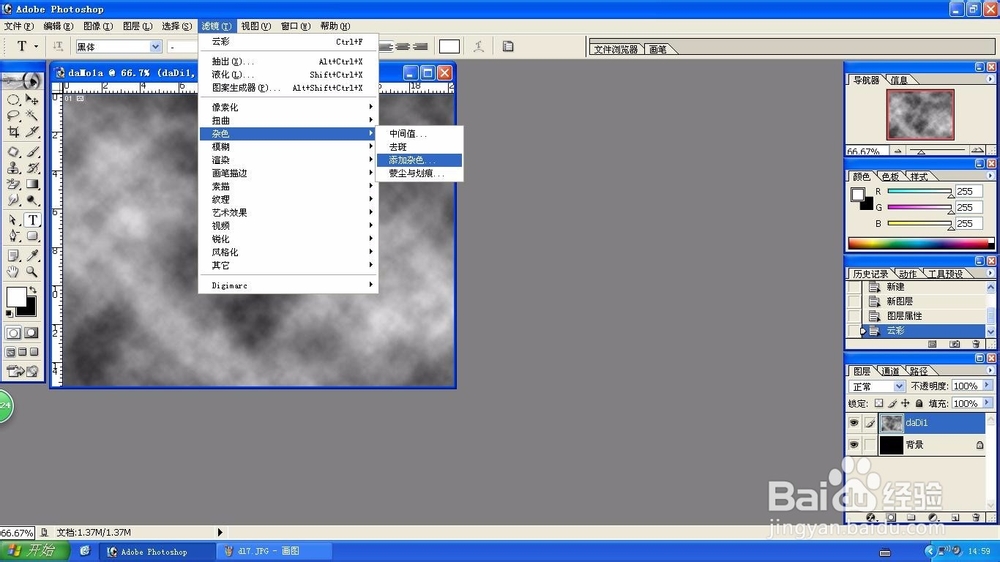The height and width of the screenshot is (562, 1000).
Task: Select the History Brush tool
Action: 32,168
